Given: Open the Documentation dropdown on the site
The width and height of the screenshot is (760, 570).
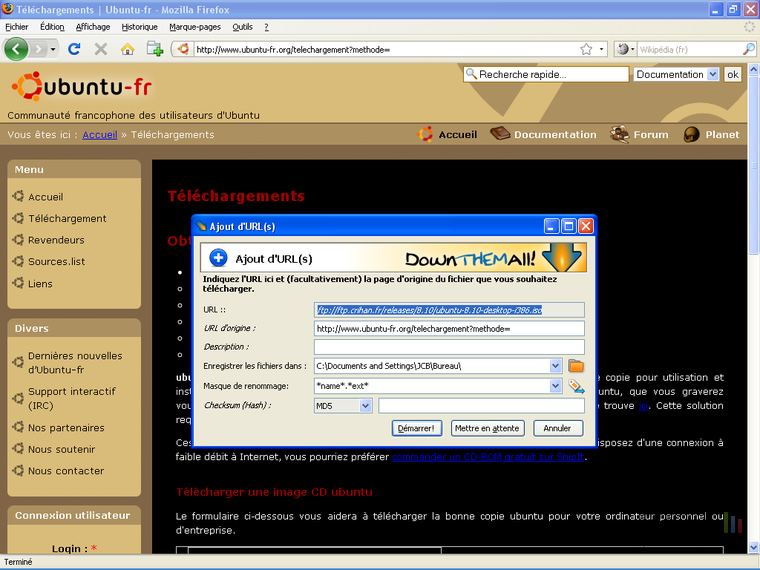Looking at the screenshot, I should pyautogui.click(x=676, y=74).
